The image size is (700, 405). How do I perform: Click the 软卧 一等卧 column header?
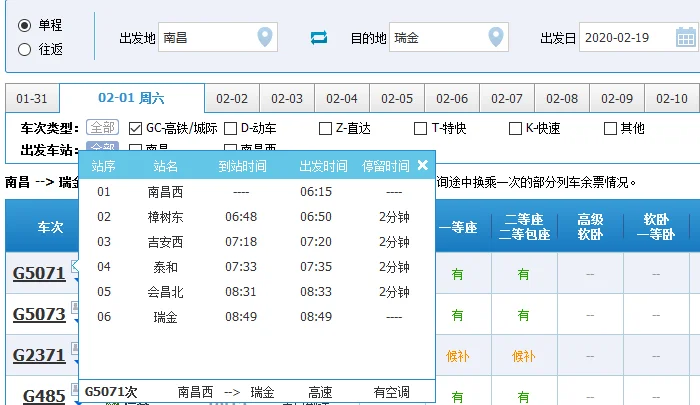656,227
